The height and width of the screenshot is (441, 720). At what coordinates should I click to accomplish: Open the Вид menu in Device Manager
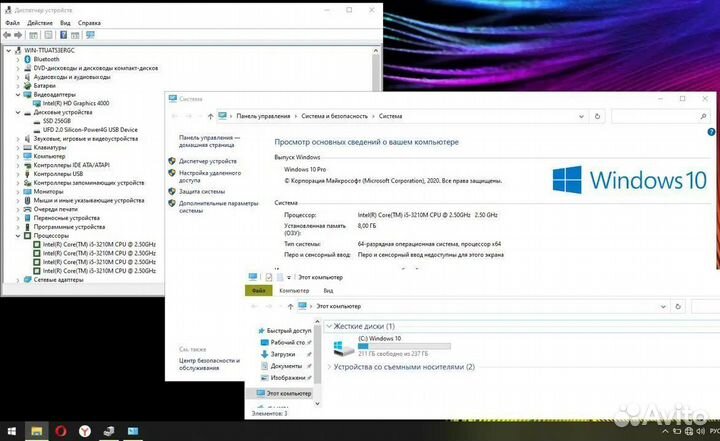65,23
